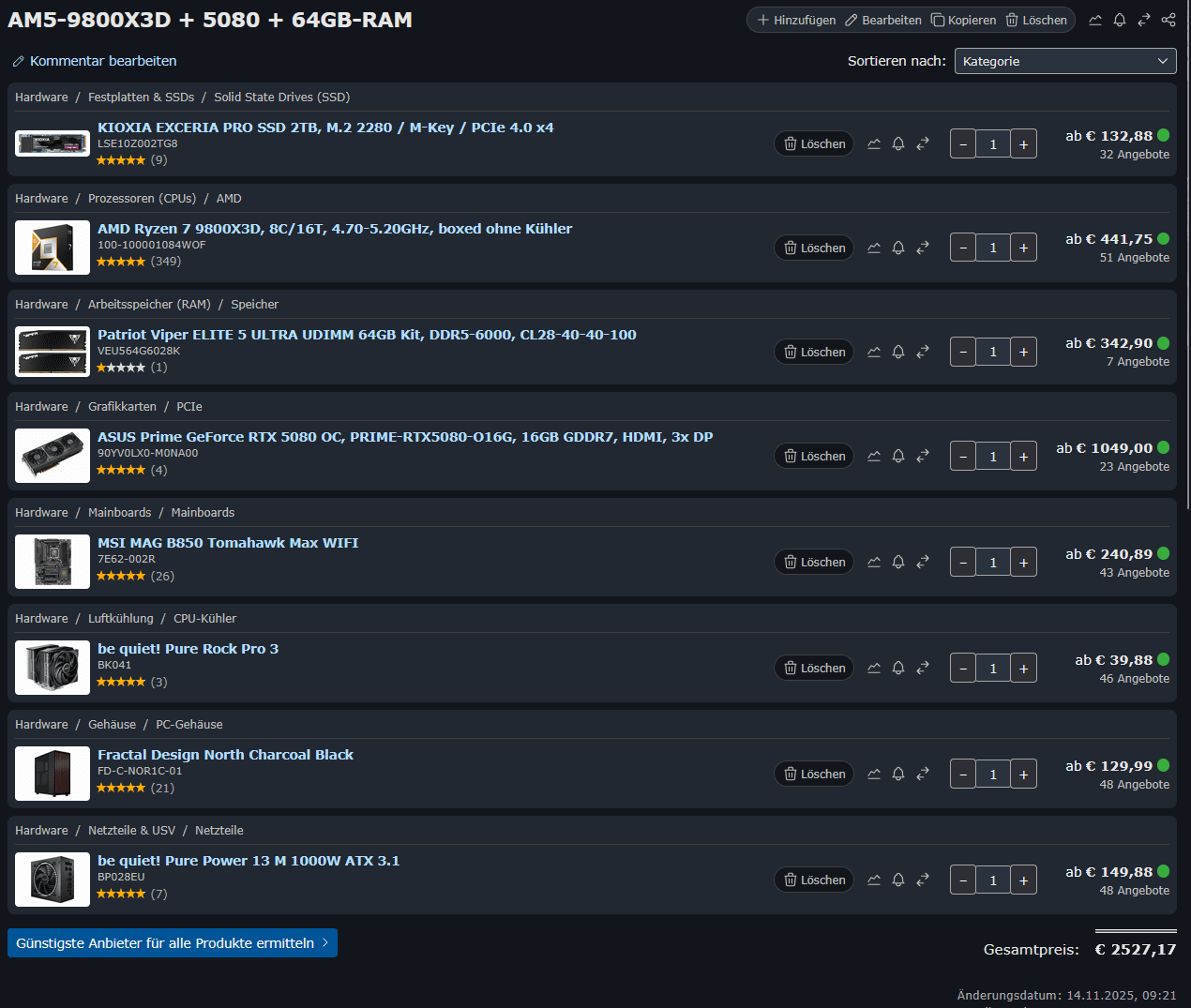1191x1008 pixels.
Task: Delete the ASUS Prime GeForce RTX 5080 item
Action: [x=814, y=456]
